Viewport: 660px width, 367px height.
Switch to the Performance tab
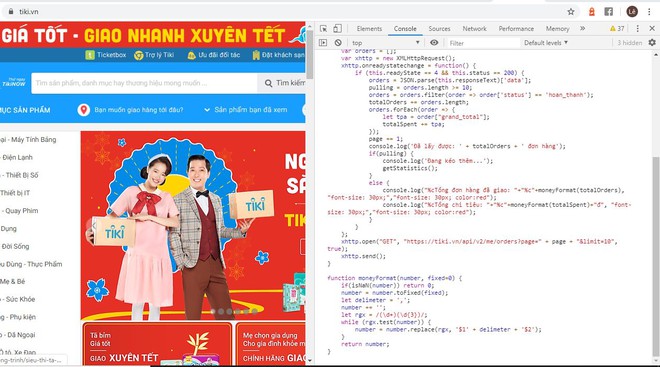click(x=516, y=29)
